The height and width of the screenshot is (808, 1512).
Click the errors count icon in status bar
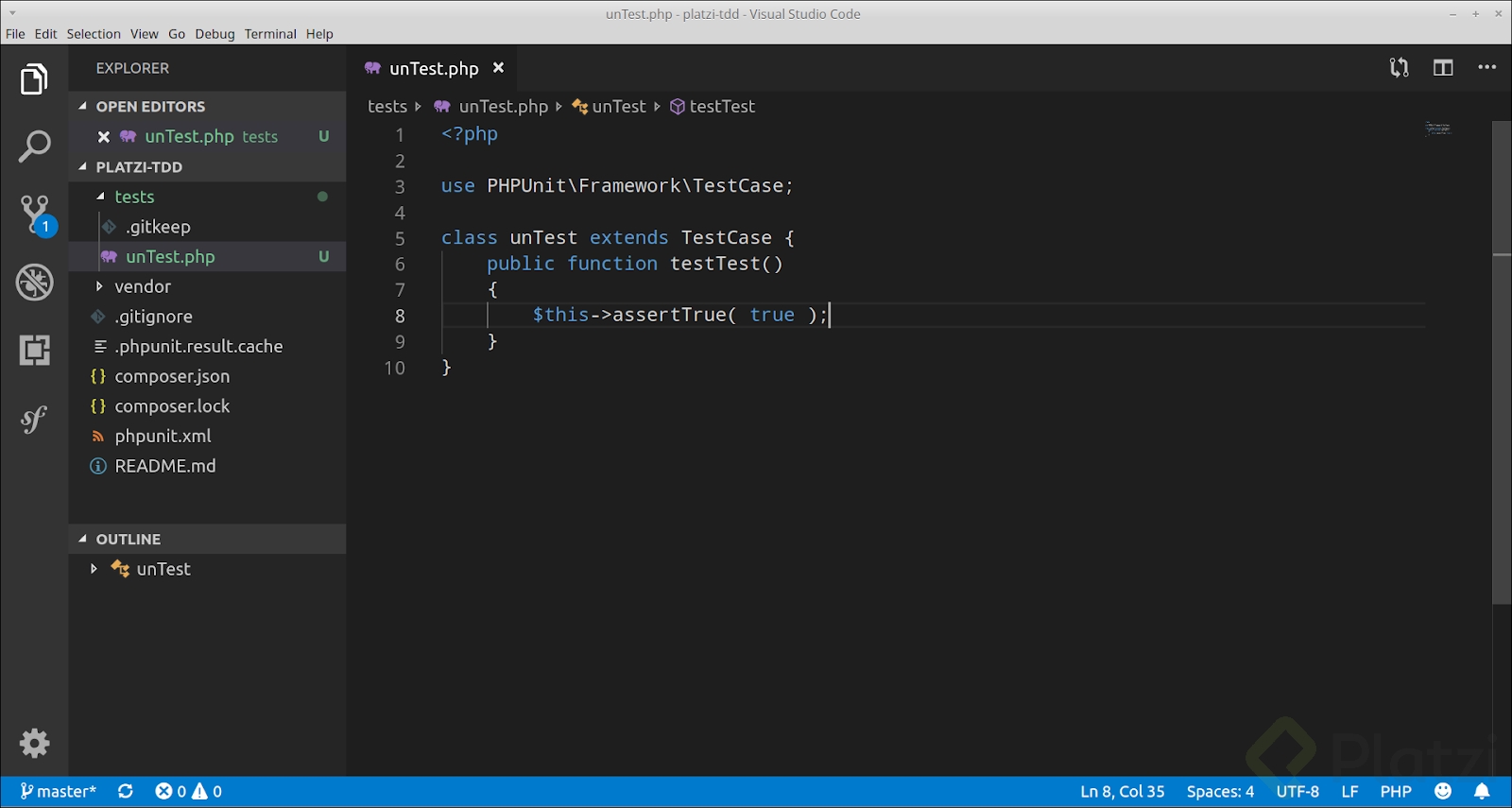click(163, 792)
